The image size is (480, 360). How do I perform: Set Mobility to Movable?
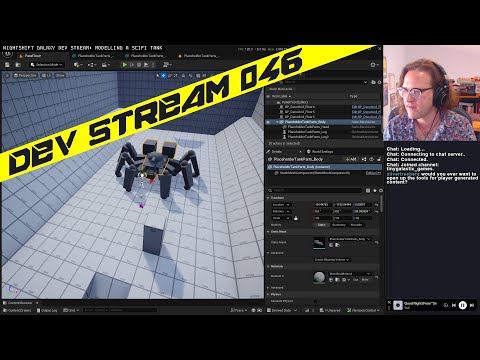[356, 225]
